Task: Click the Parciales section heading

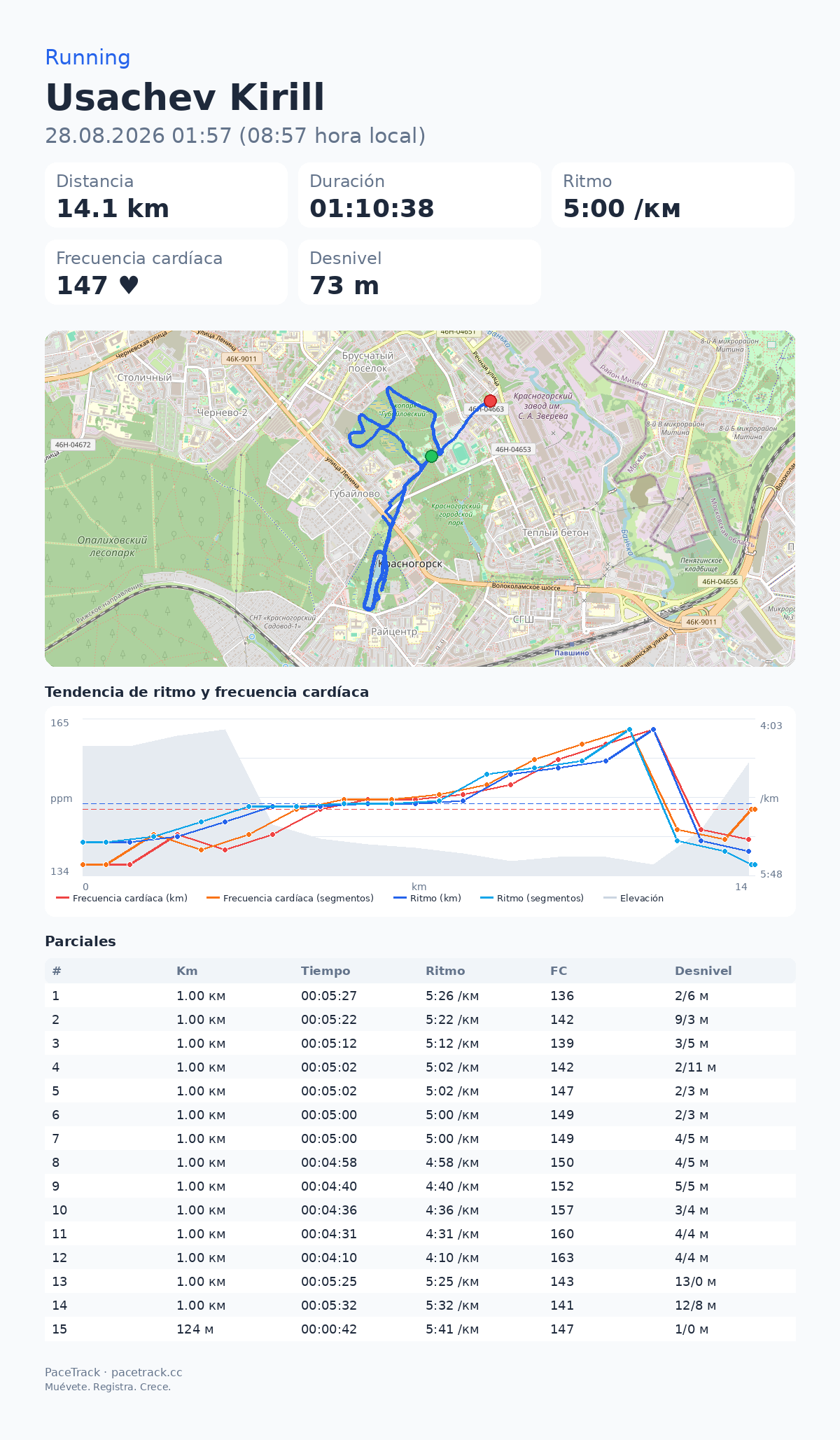Action: [80, 941]
